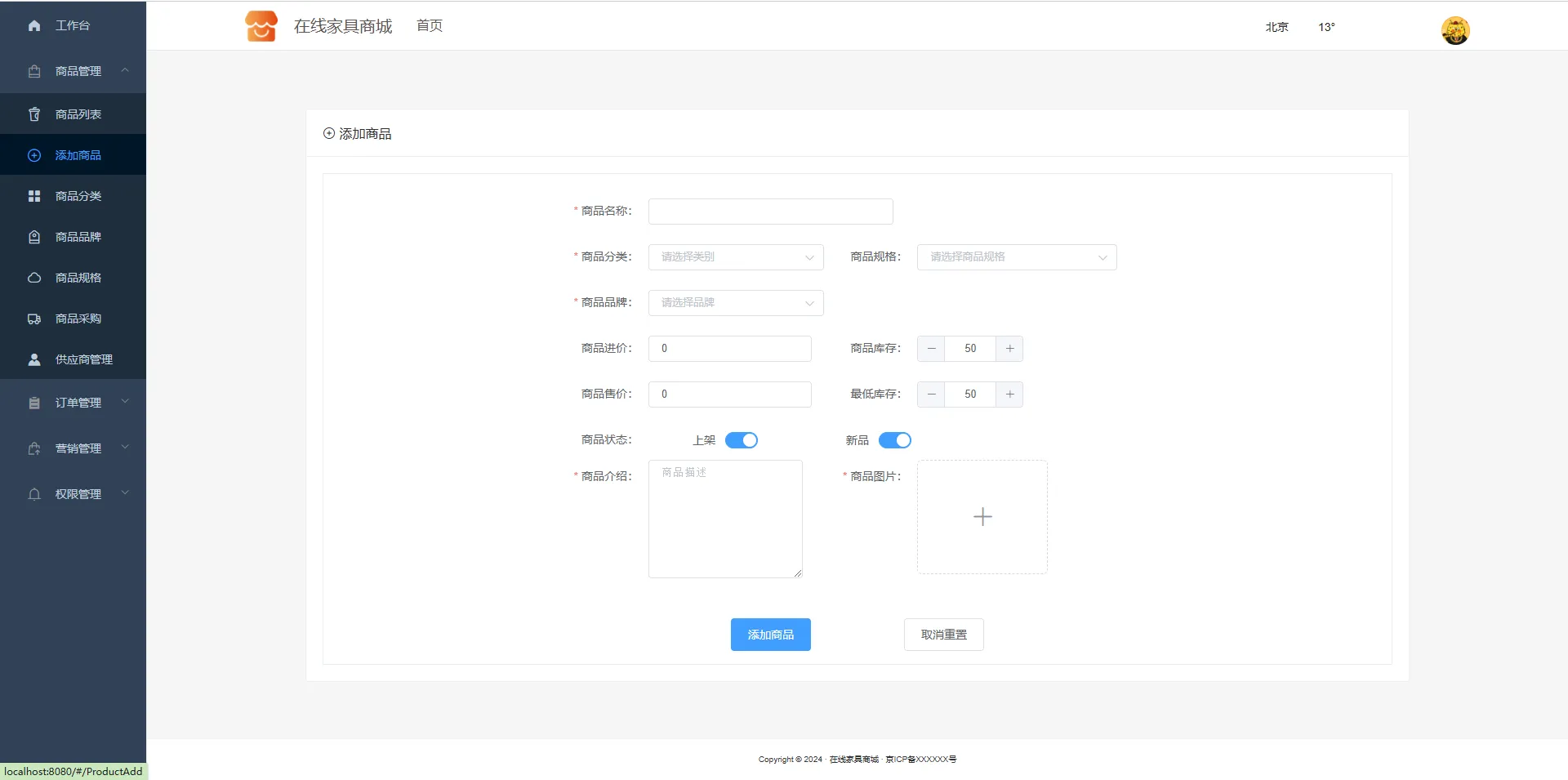Click the 商品规格 cloud icon
The image size is (1568, 780).
[34, 278]
